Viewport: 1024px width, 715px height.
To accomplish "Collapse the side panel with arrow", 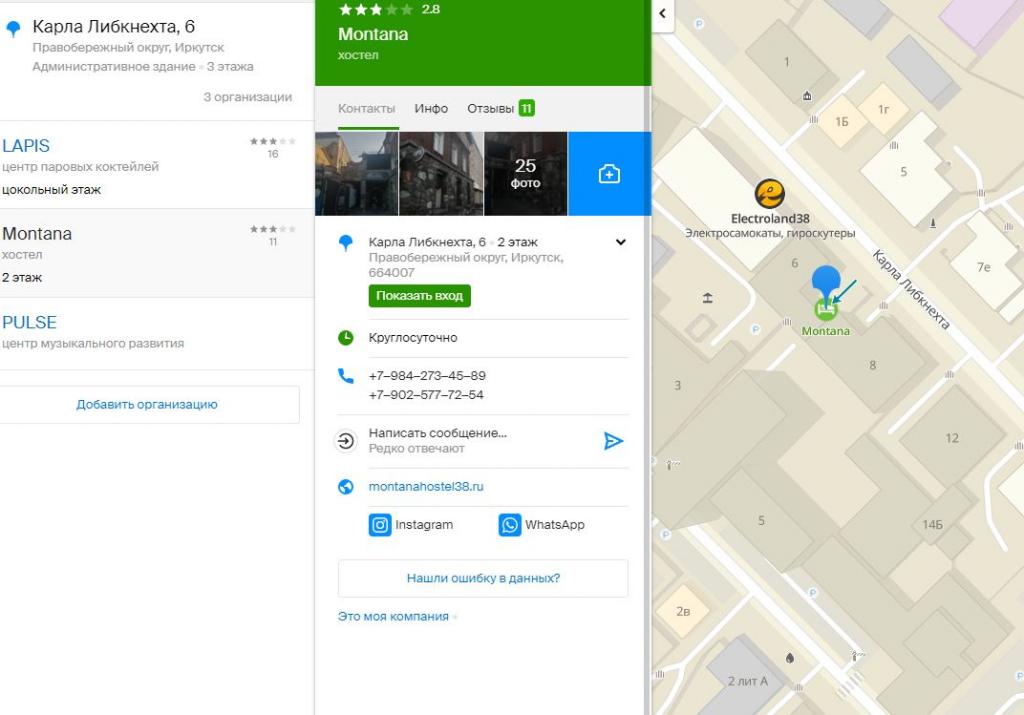I will coord(662,14).
